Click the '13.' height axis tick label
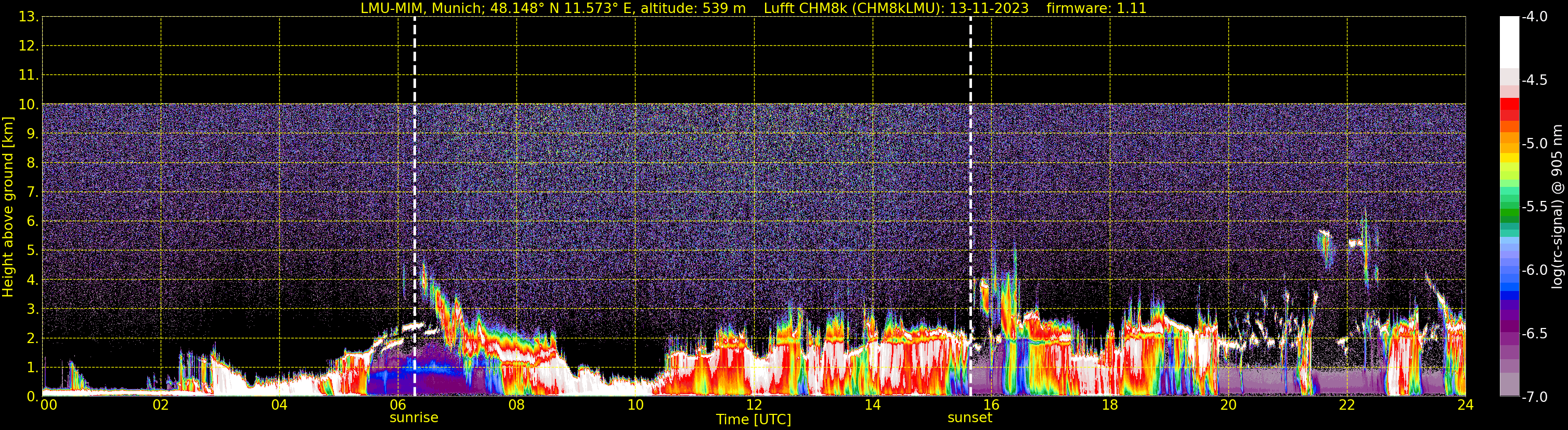The height and width of the screenshot is (430, 1568). click(x=28, y=17)
